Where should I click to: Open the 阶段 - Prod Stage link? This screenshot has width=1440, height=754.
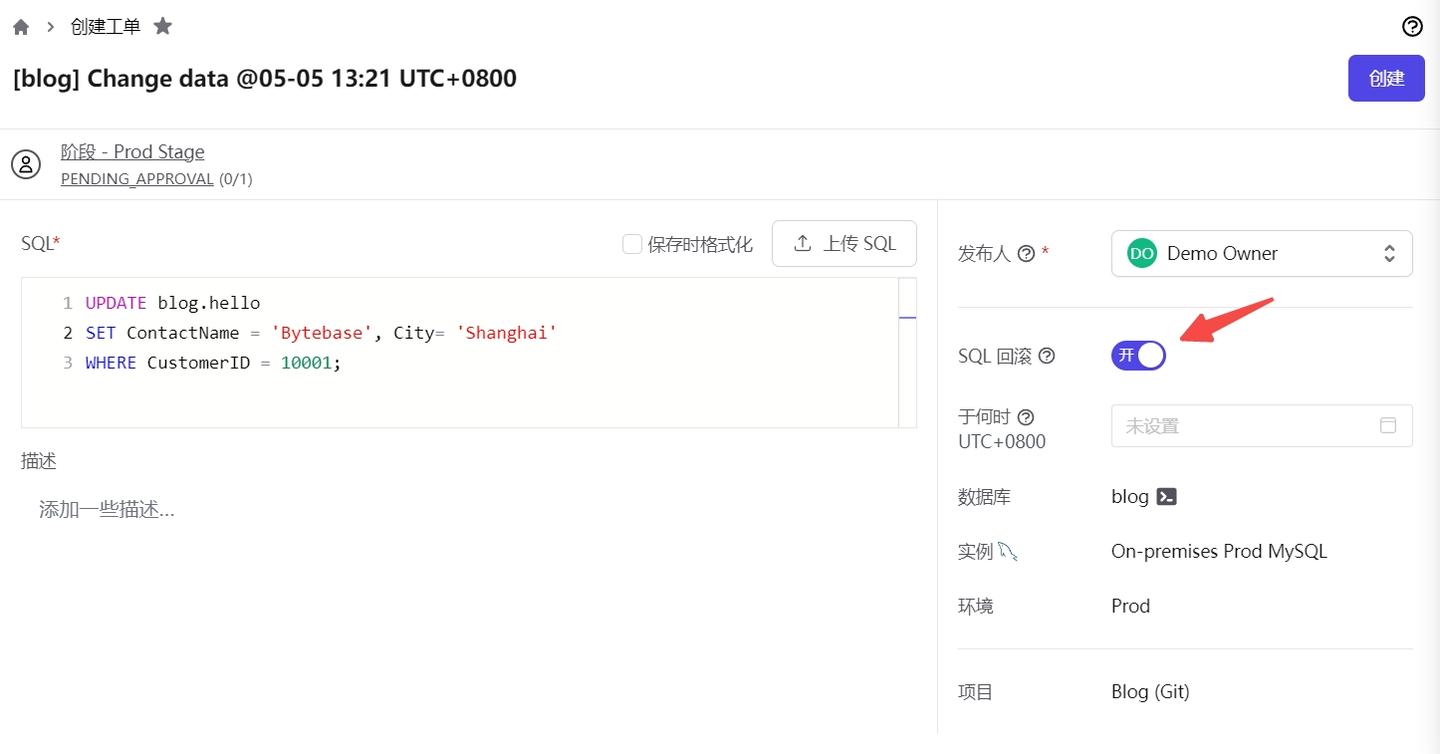[x=133, y=152]
